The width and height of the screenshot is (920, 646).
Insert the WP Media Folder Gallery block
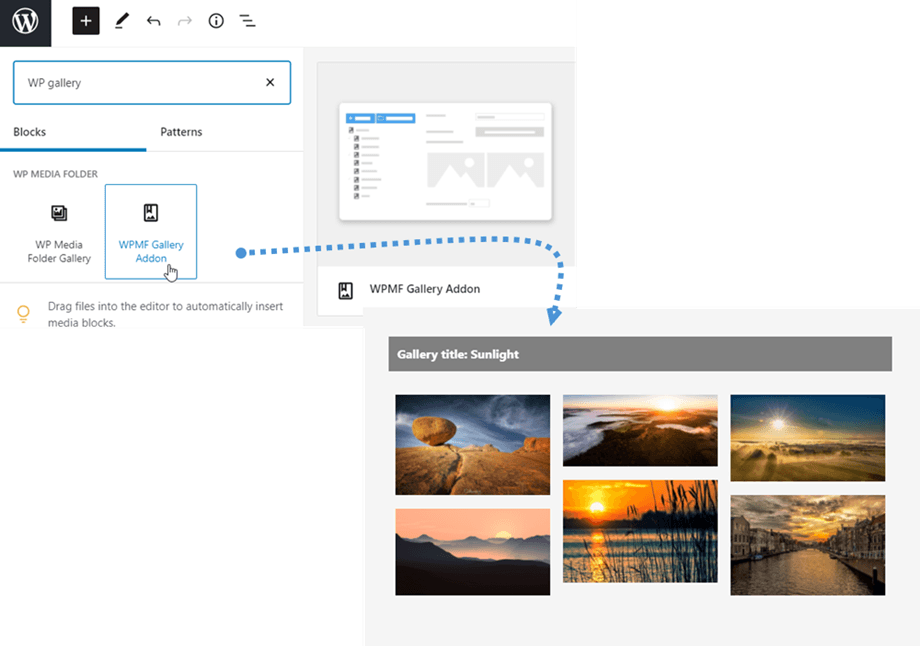59,232
